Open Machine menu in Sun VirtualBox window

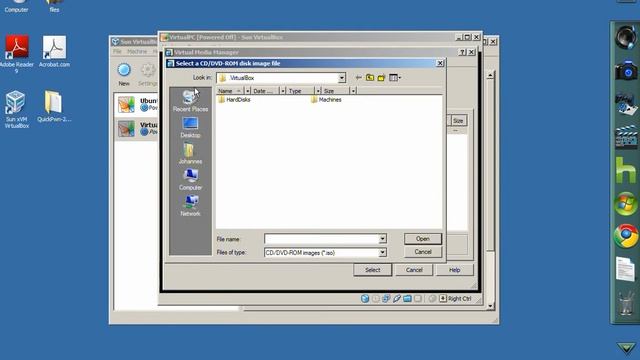pyautogui.click(x=137, y=52)
